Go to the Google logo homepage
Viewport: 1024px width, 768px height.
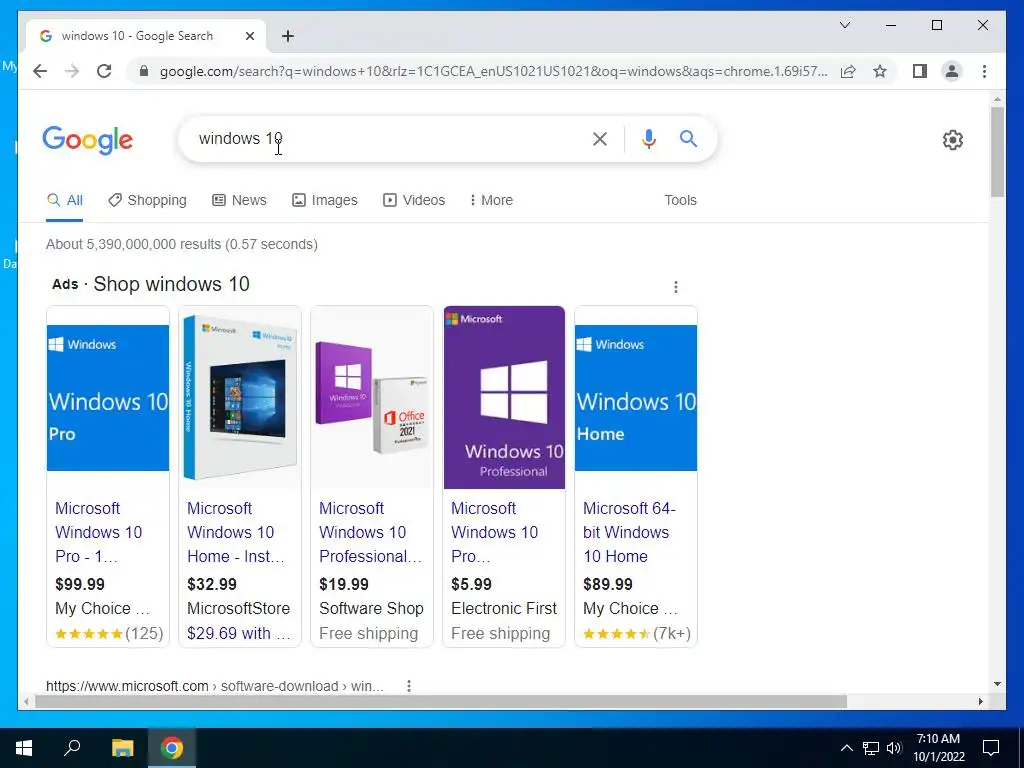(88, 140)
